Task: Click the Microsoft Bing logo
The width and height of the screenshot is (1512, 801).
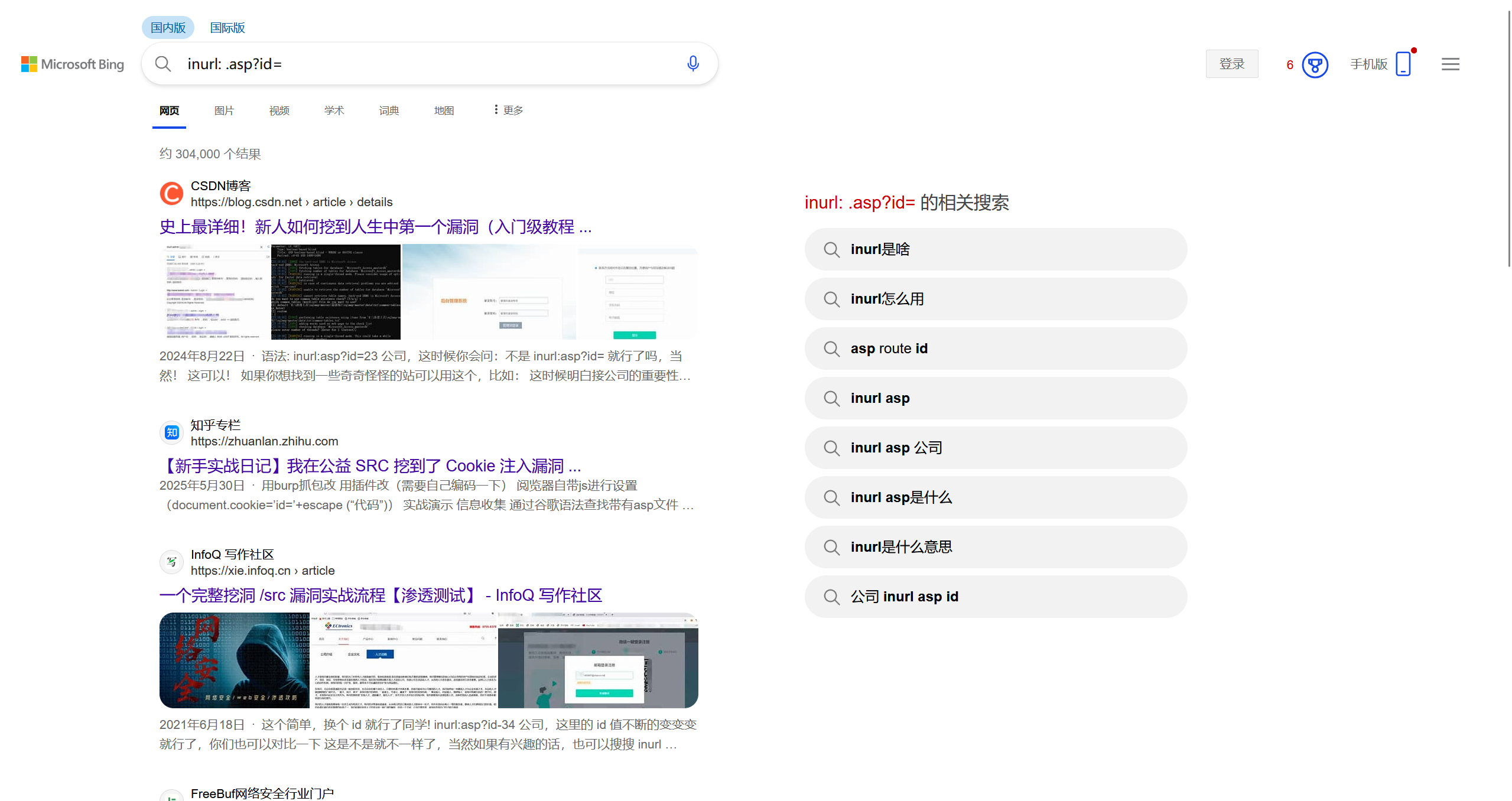Action: 72,64
